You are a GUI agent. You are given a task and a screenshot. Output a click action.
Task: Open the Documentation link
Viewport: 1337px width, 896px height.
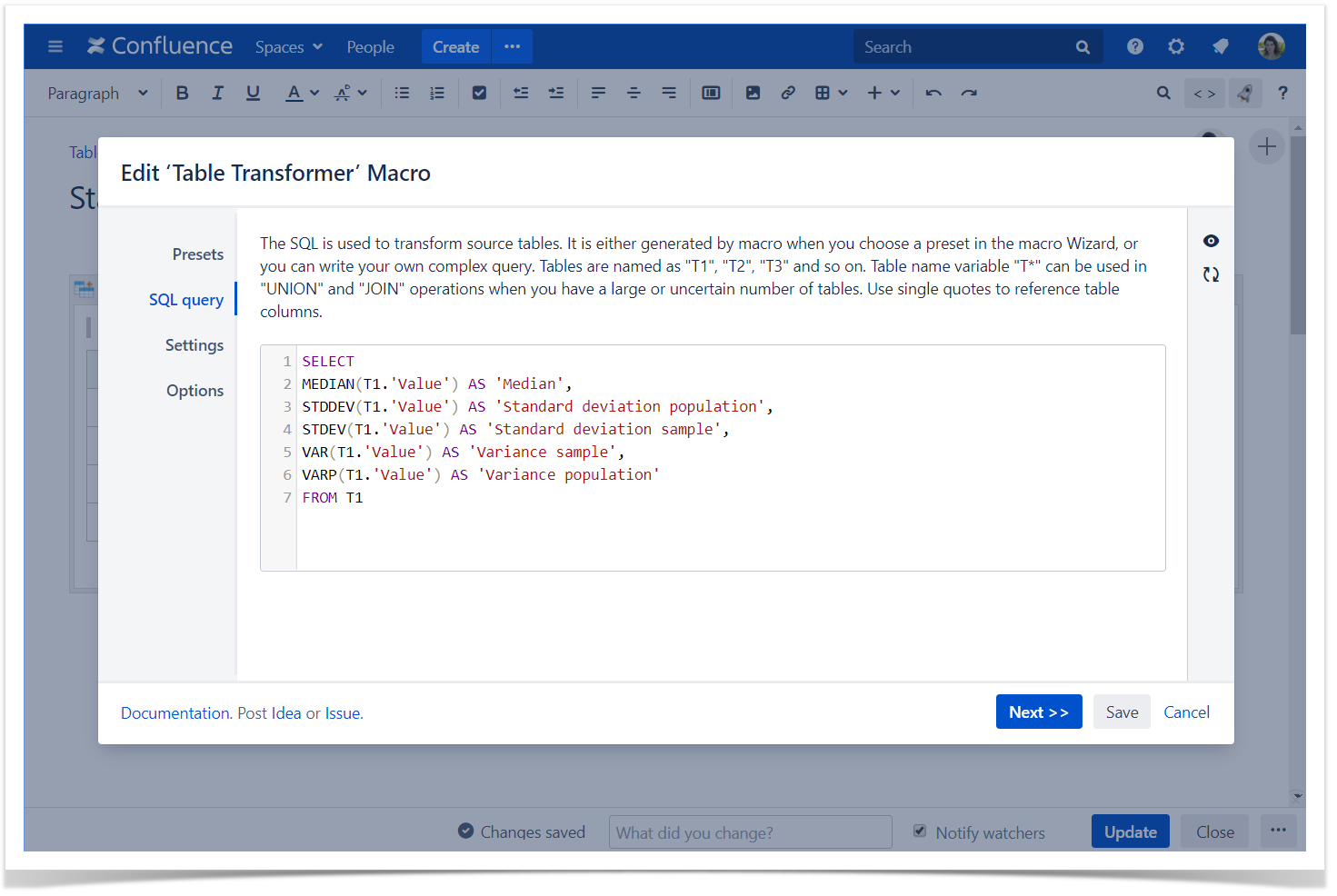pos(175,713)
